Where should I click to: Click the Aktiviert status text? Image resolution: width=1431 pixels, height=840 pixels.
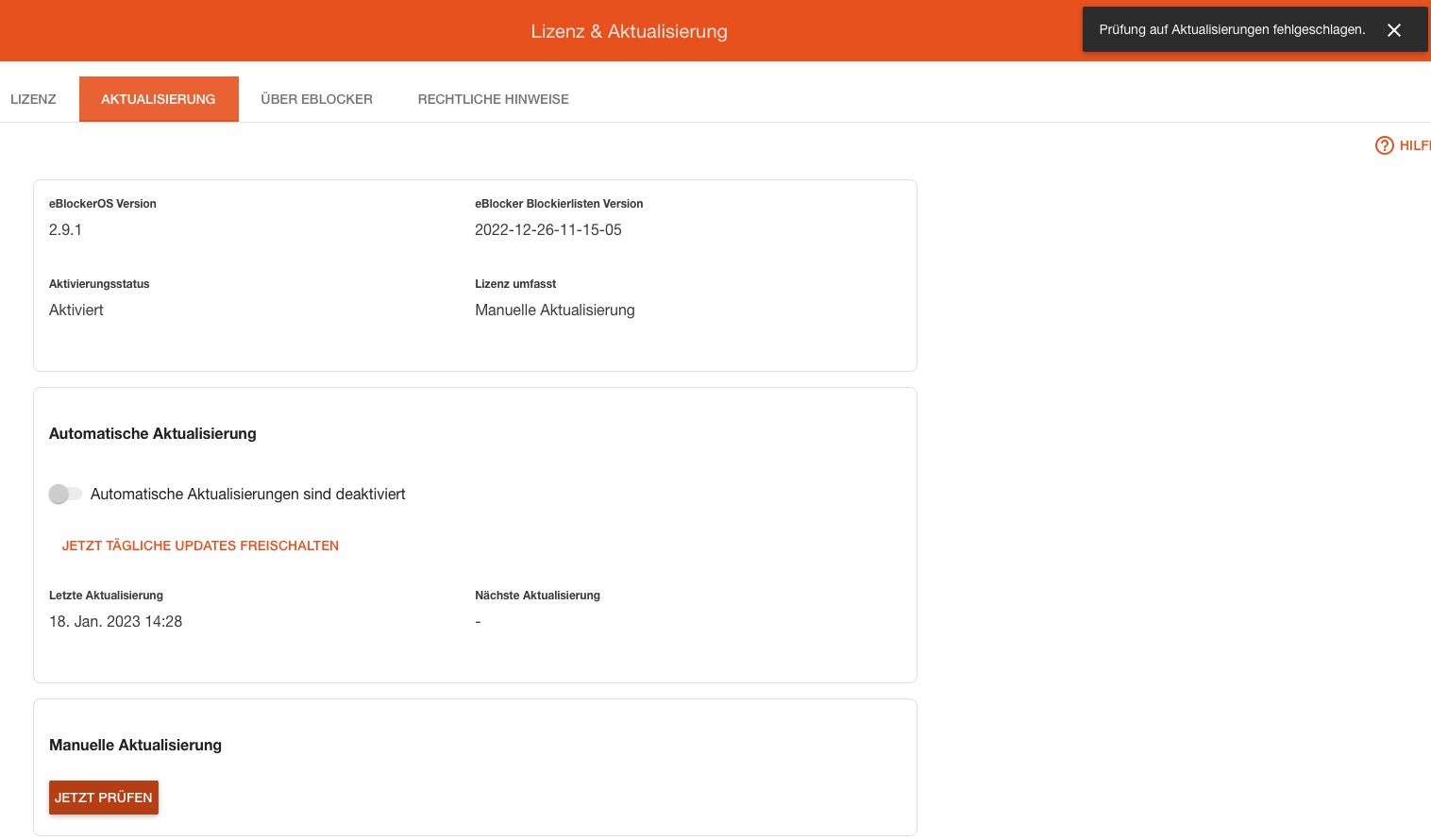[76, 310]
